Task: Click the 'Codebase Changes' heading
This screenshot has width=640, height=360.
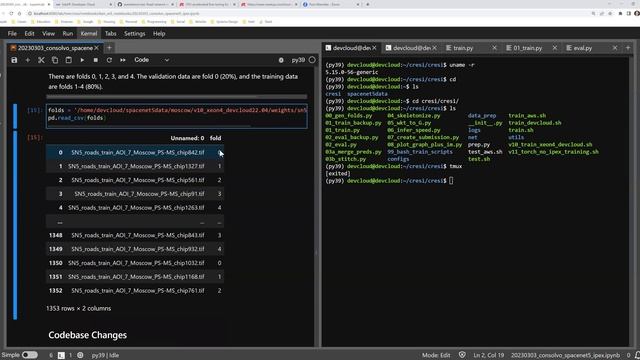Action: [87, 335]
